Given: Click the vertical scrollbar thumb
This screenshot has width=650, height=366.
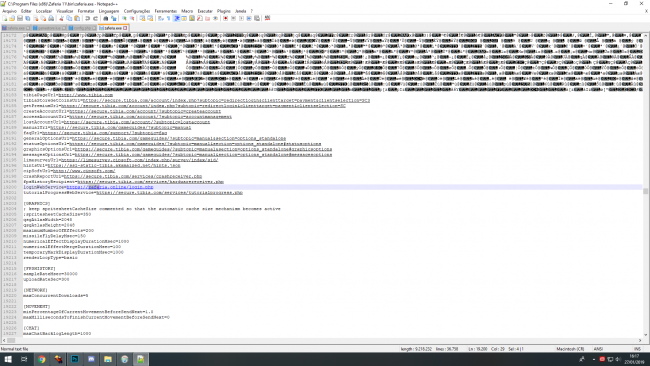Looking at the screenshot, I should tap(645, 191).
